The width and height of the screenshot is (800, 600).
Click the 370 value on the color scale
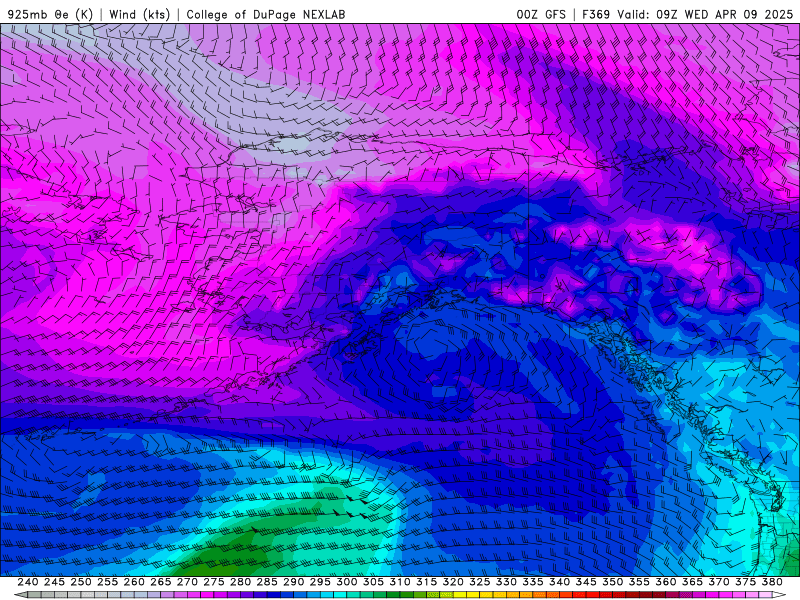tap(718, 582)
